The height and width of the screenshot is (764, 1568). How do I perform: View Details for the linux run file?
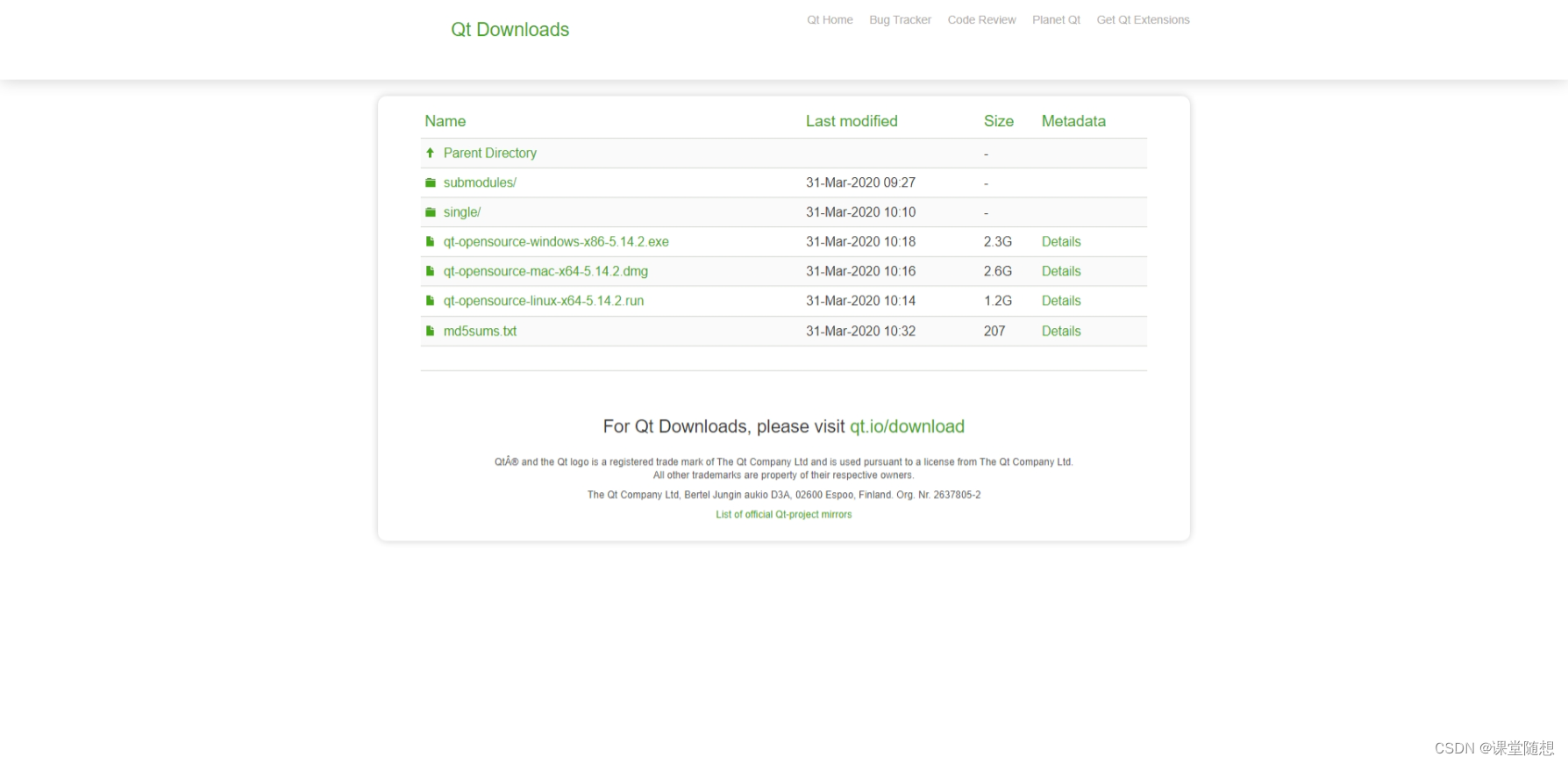tap(1061, 301)
